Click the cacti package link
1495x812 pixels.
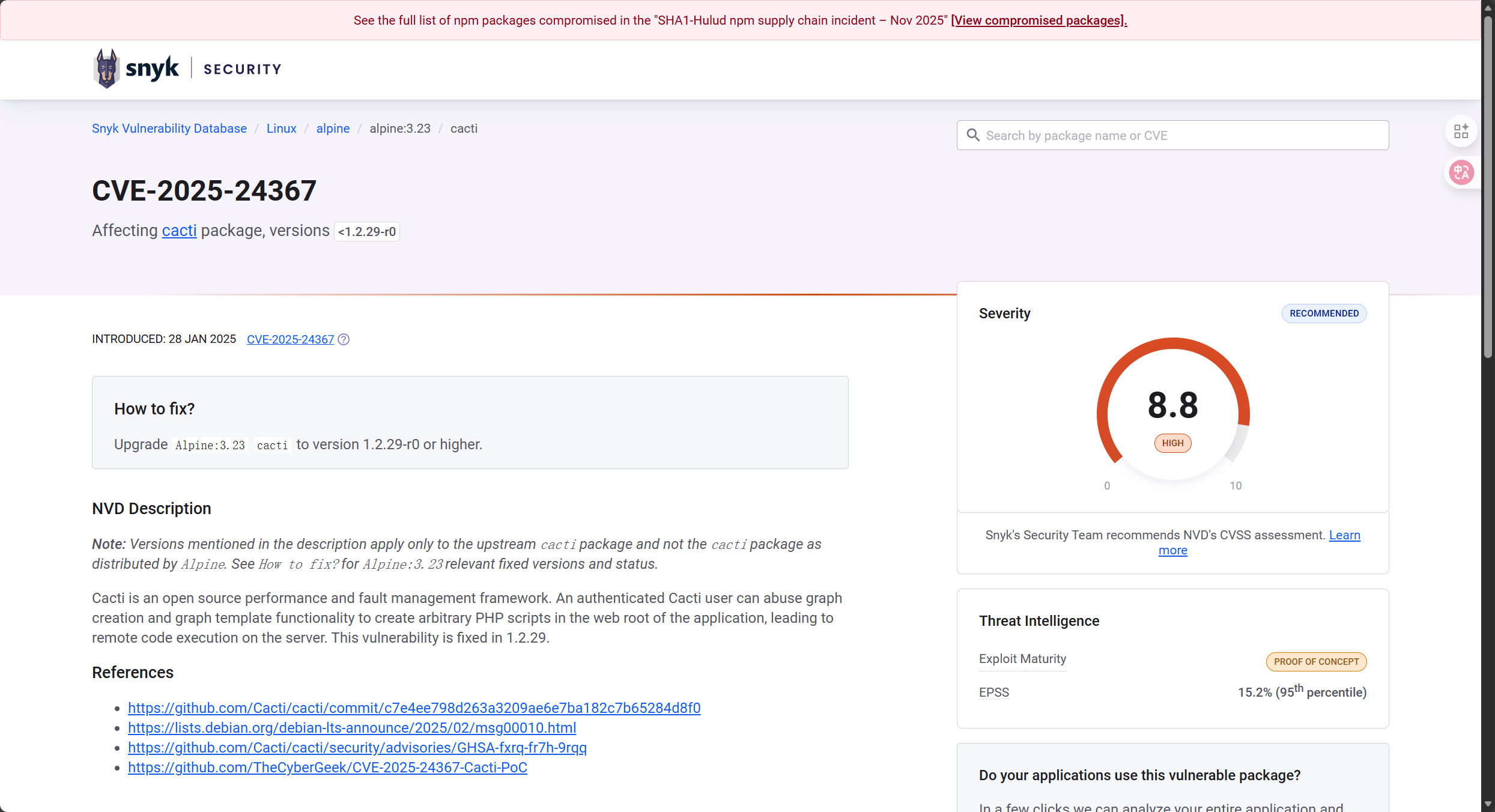[179, 231]
